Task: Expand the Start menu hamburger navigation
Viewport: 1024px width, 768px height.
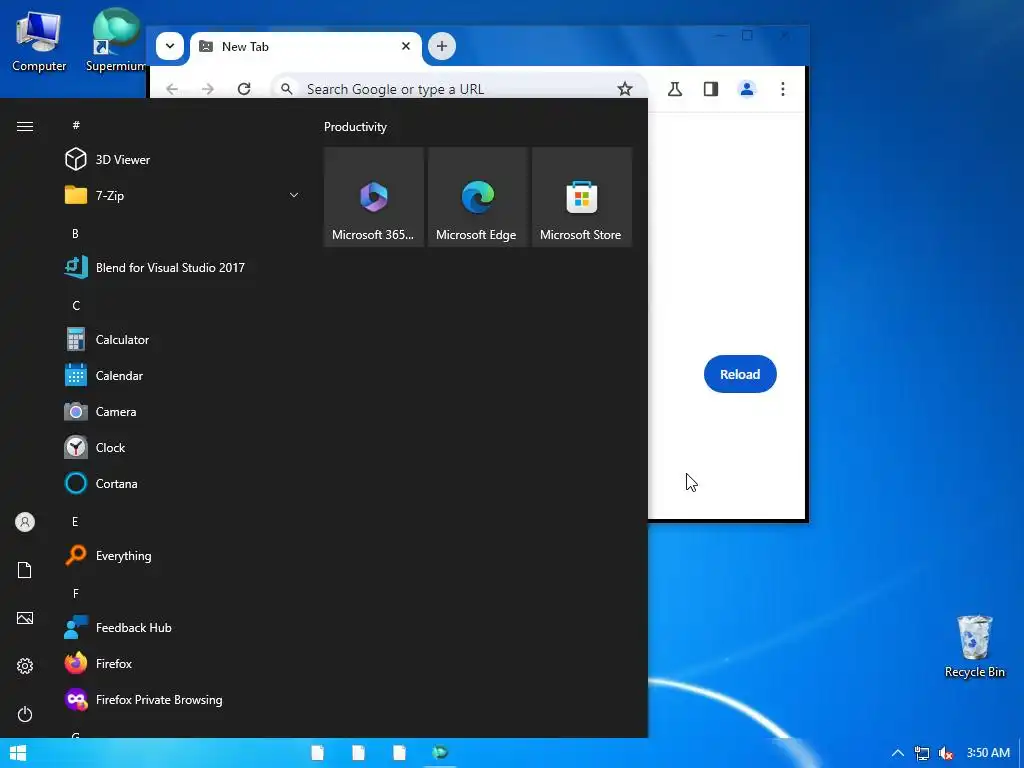Action: [x=25, y=126]
